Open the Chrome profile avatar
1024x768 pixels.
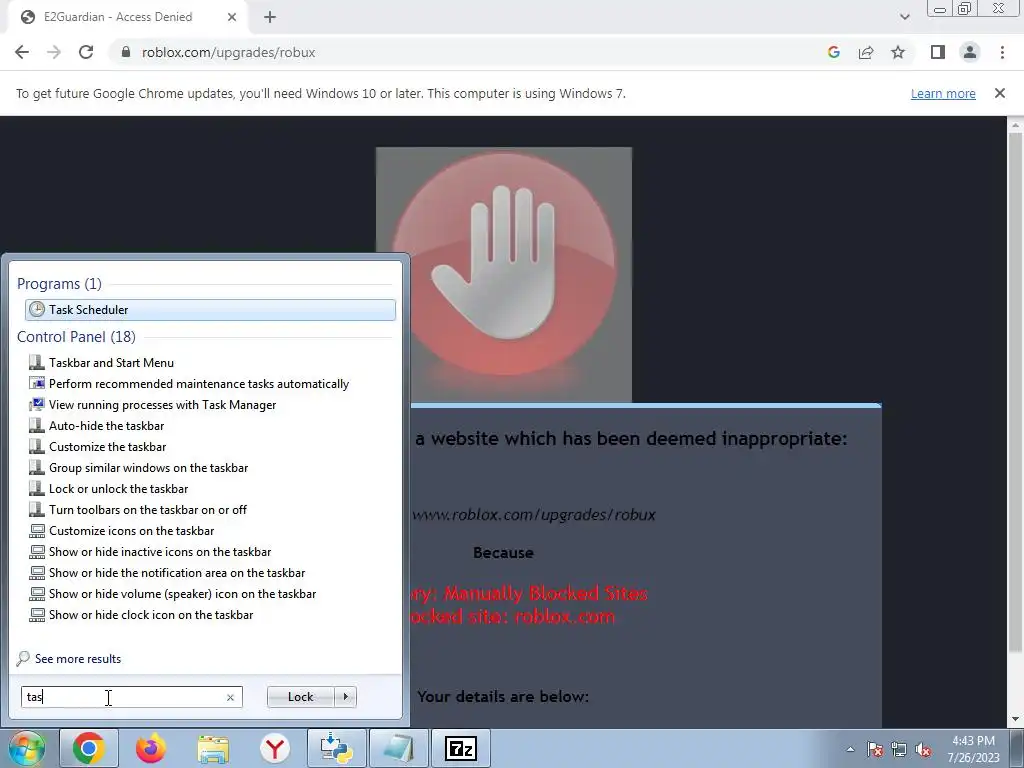click(x=970, y=52)
